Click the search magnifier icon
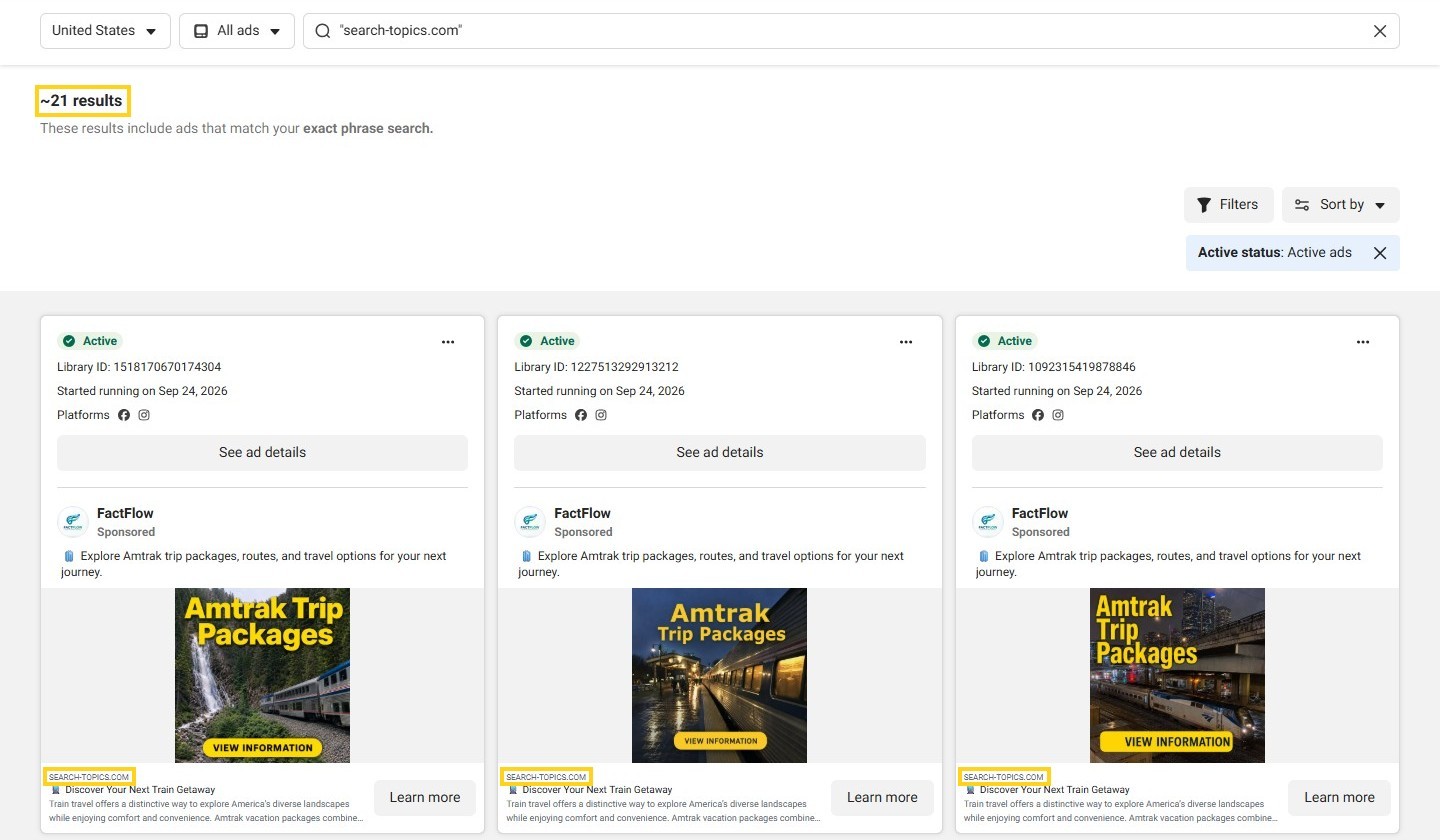The width and height of the screenshot is (1440, 840). [x=322, y=31]
